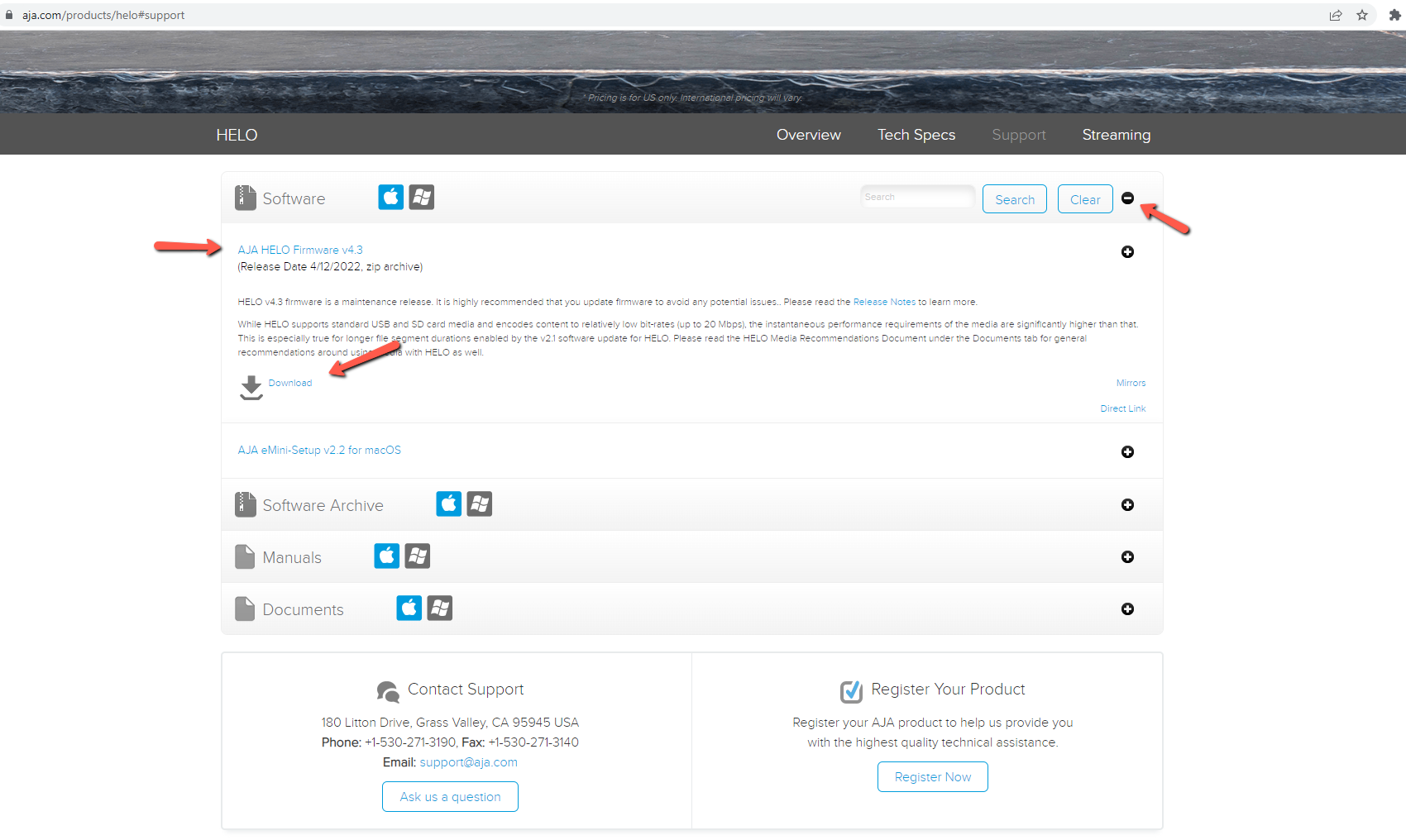Click the Register Your Product heading
The height and width of the screenshot is (840, 1406).
coord(948,689)
